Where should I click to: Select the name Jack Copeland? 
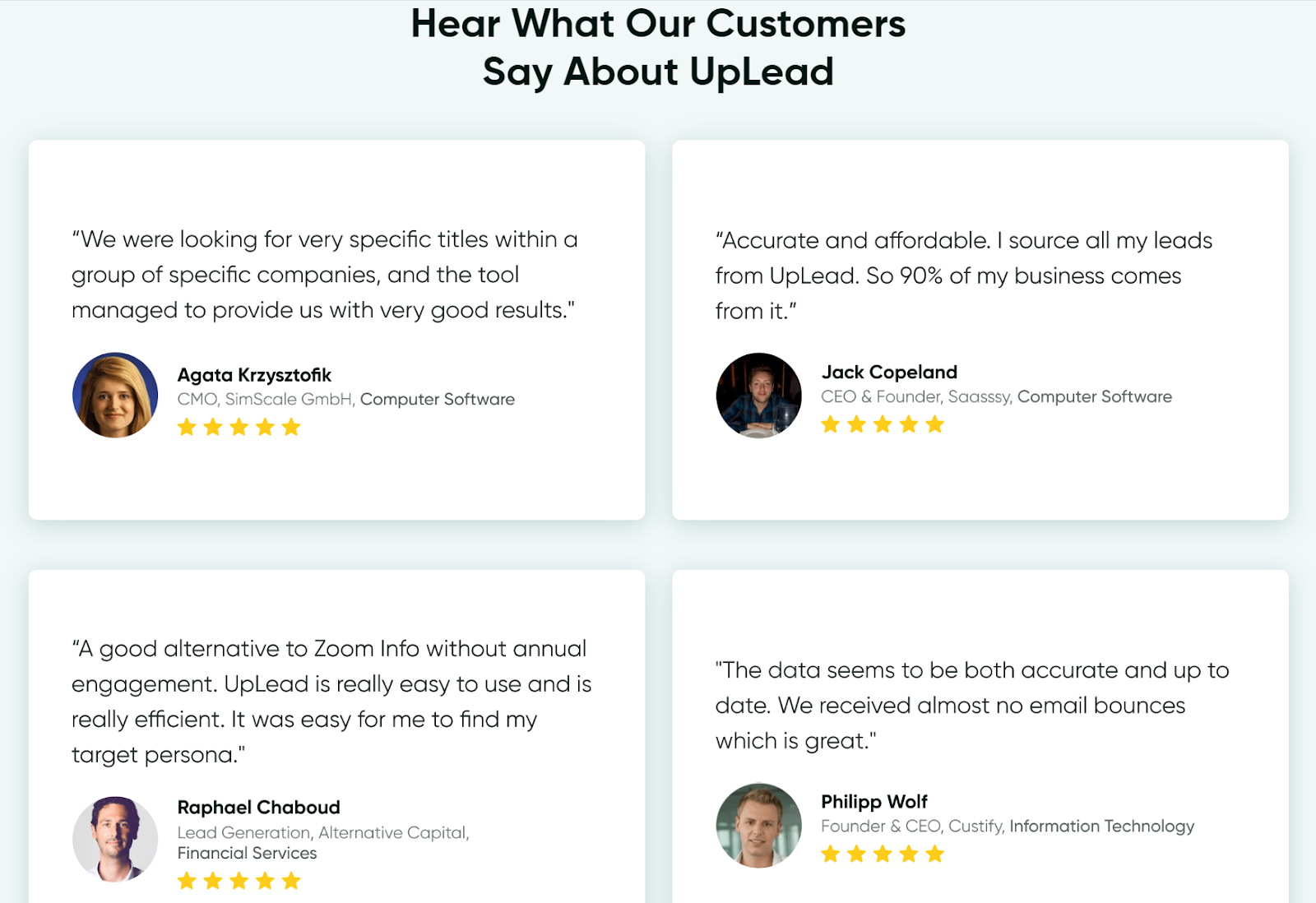click(x=889, y=373)
